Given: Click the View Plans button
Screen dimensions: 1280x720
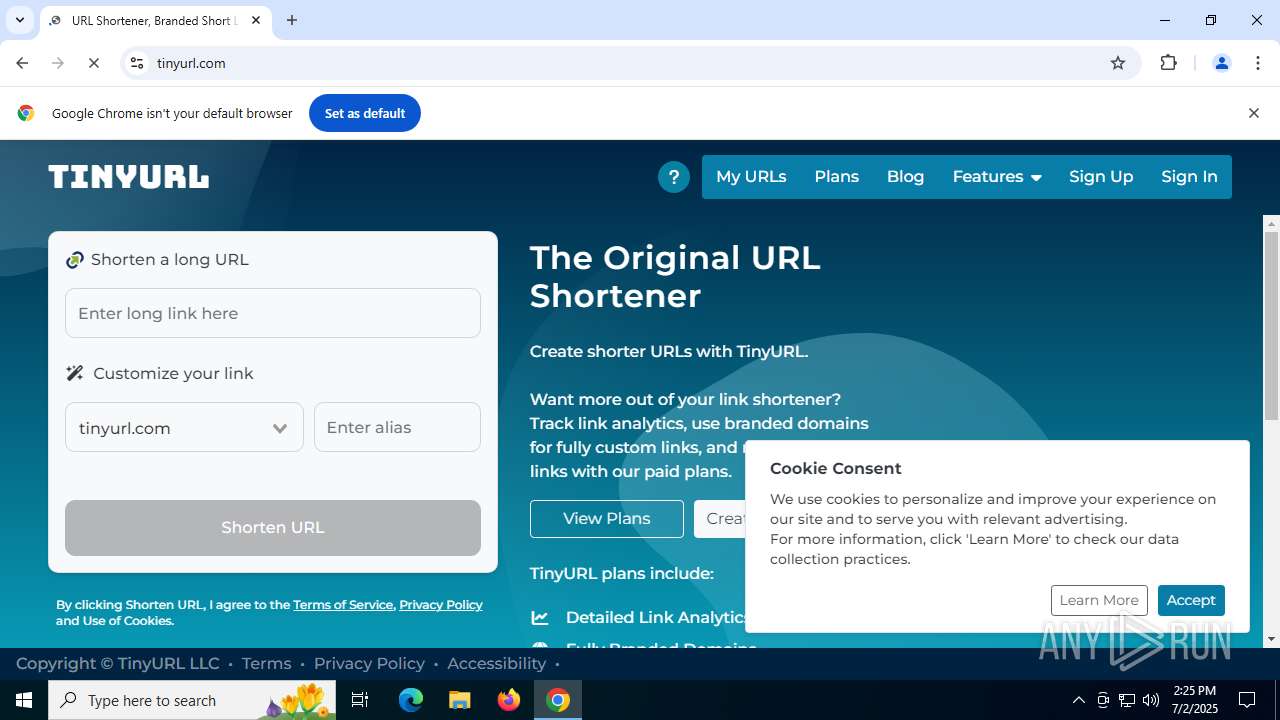Looking at the screenshot, I should 607,519.
